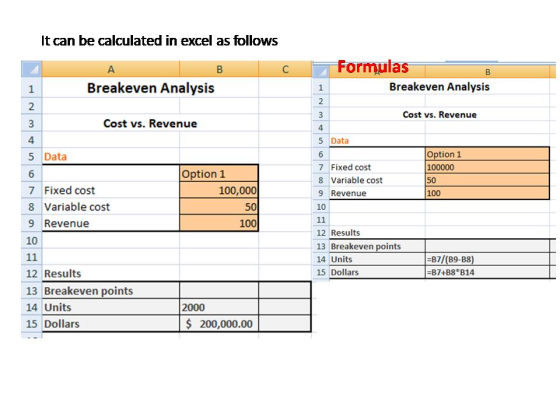
Task: Click 'Revenue' label in Formulas sheet
Action: pos(349,193)
